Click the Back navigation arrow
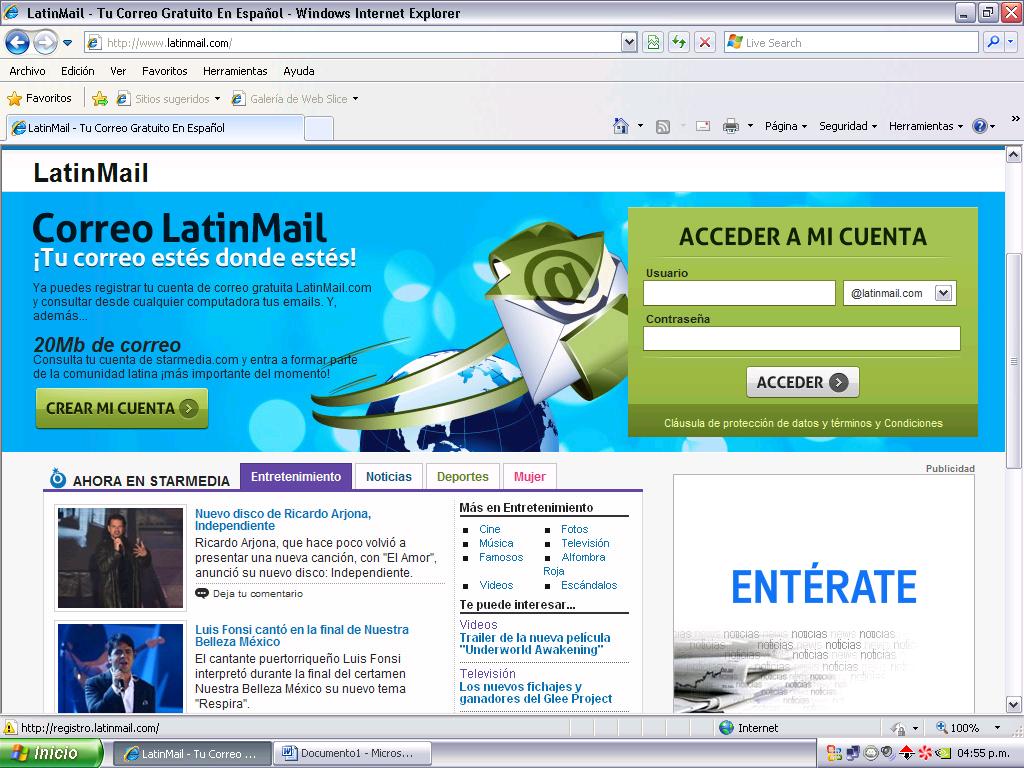 [15, 42]
